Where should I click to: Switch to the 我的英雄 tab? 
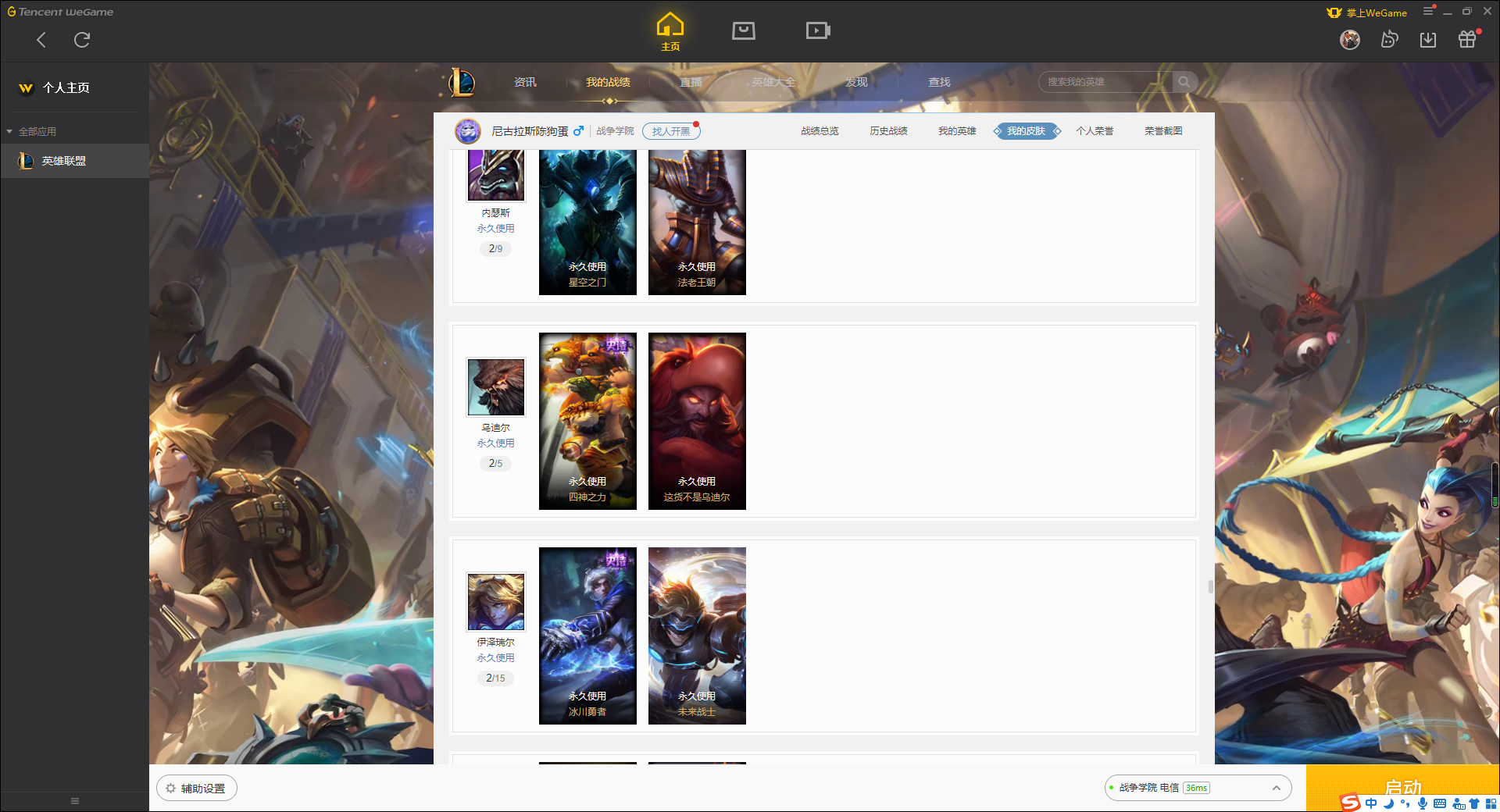957,131
